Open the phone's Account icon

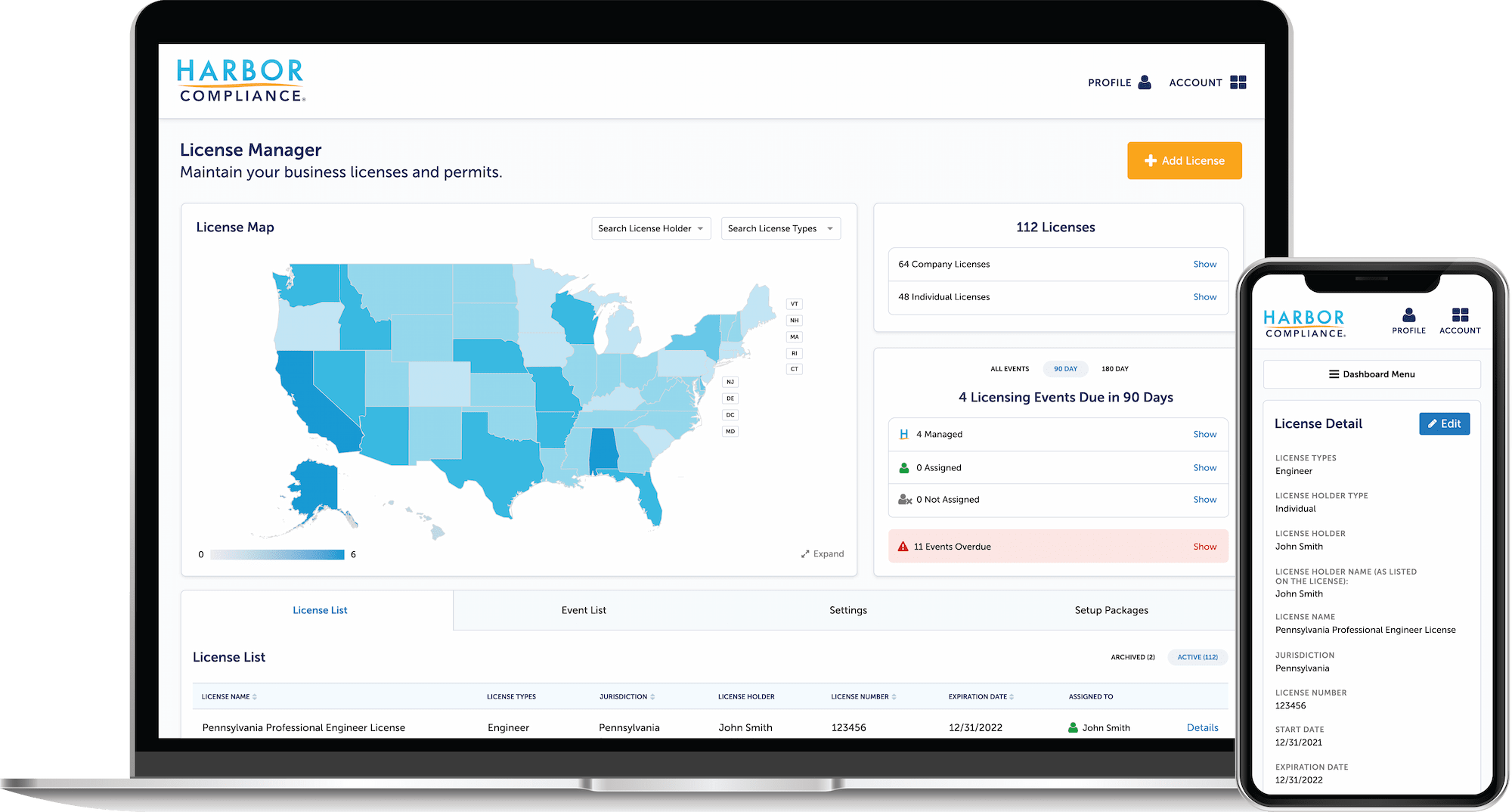tap(1459, 316)
